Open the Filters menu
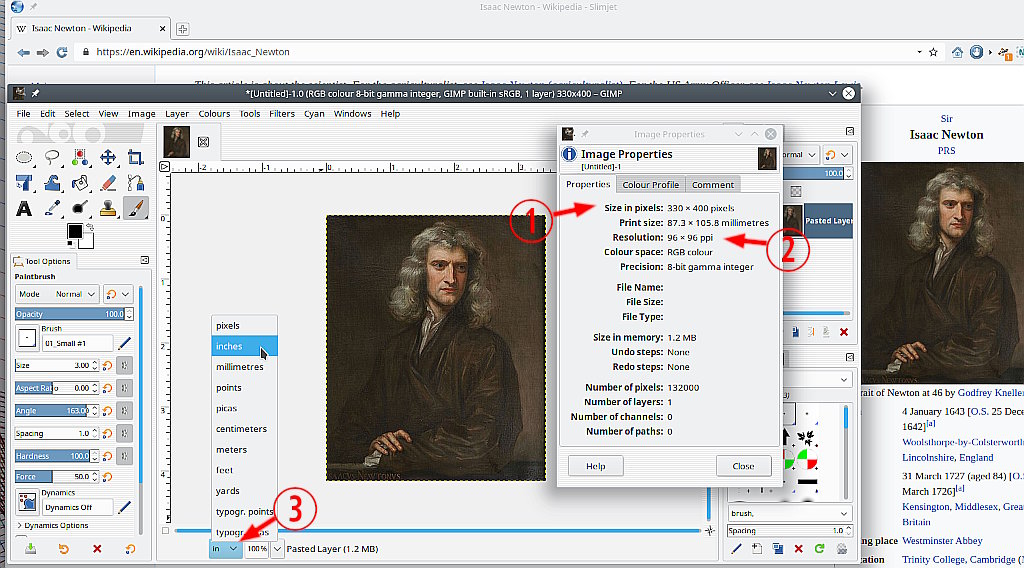This screenshot has width=1024, height=568. [x=281, y=114]
